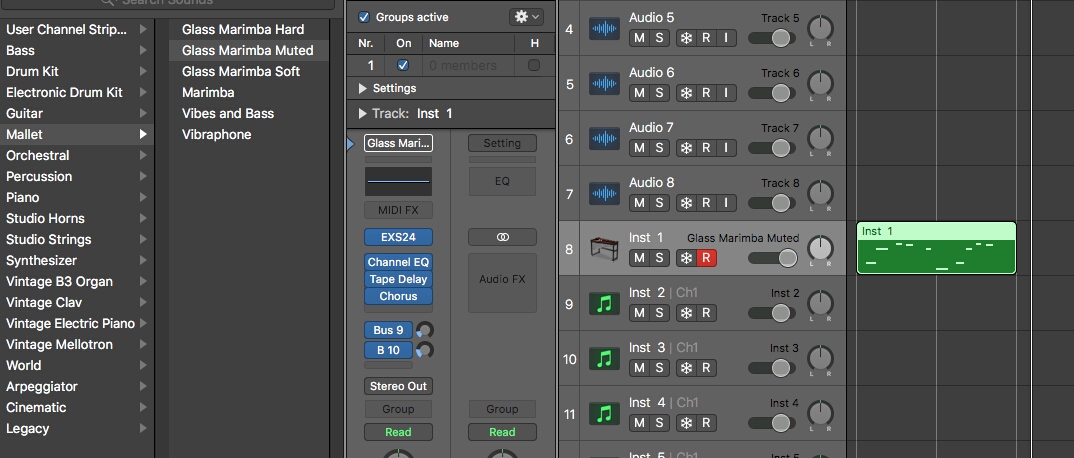Image resolution: width=1074 pixels, height=458 pixels.
Task: Click the Audio 5 waveform track icon
Action: click(604, 29)
